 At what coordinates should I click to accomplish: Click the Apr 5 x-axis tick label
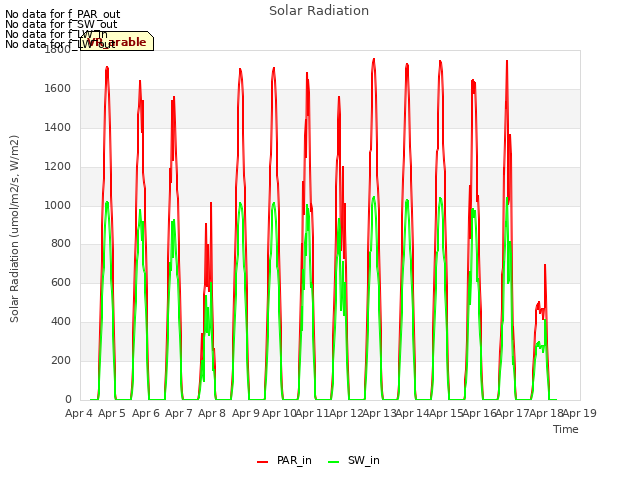tap(112, 413)
